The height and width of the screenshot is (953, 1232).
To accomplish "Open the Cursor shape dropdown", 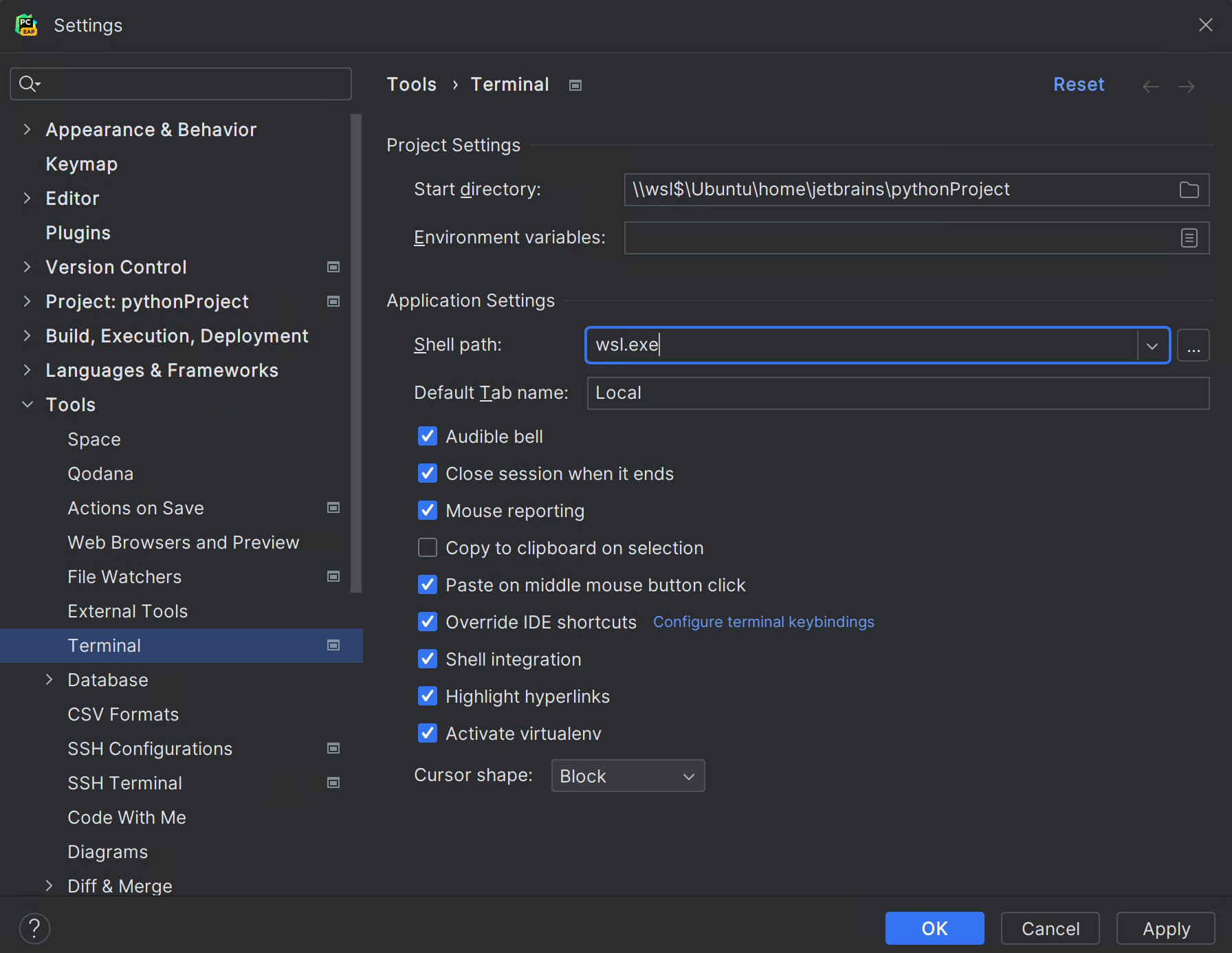I will point(687,776).
